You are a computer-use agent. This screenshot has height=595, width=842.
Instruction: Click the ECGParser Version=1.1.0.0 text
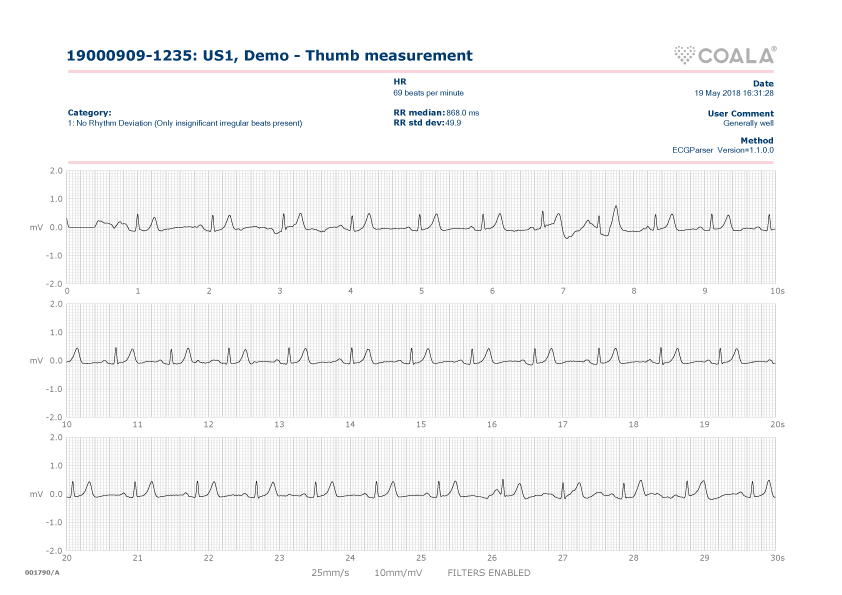click(x=723, y=150)
